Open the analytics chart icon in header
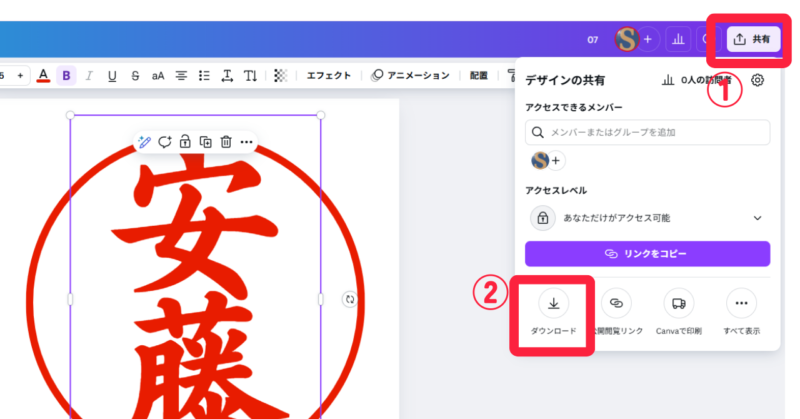 coord(678,39)
